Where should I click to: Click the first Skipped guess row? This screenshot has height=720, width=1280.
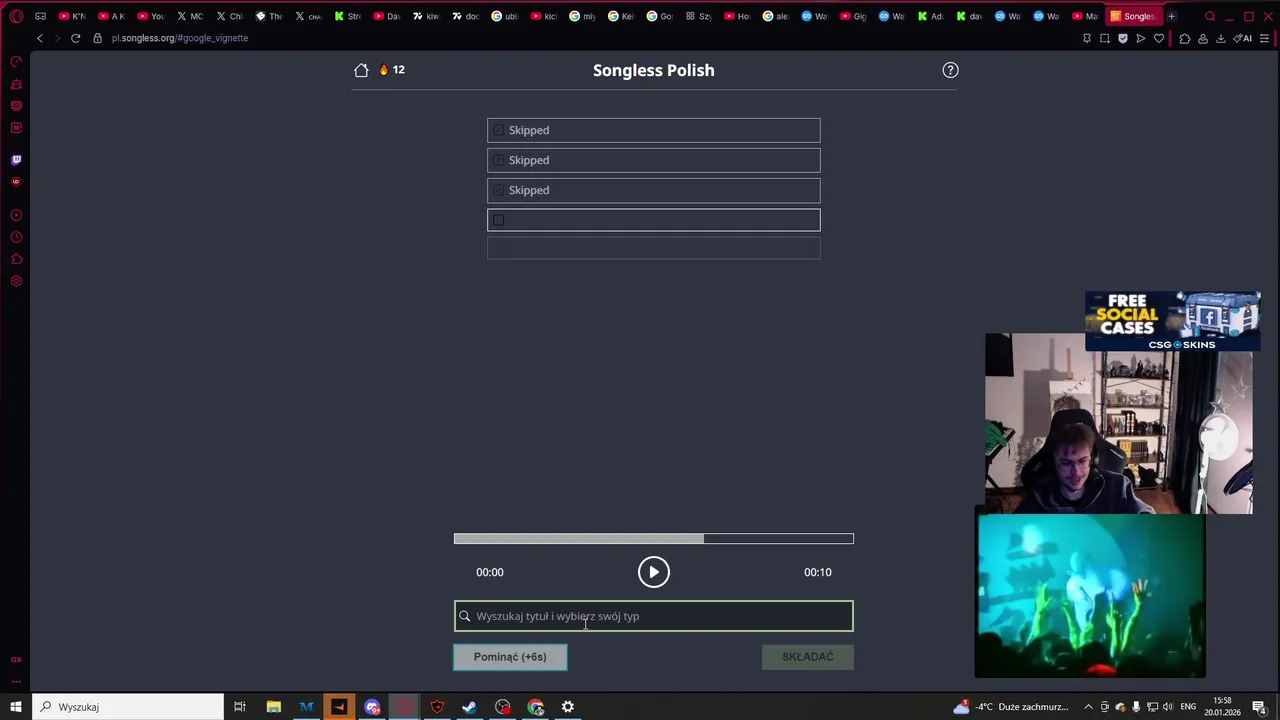click(x=654, y=130)
